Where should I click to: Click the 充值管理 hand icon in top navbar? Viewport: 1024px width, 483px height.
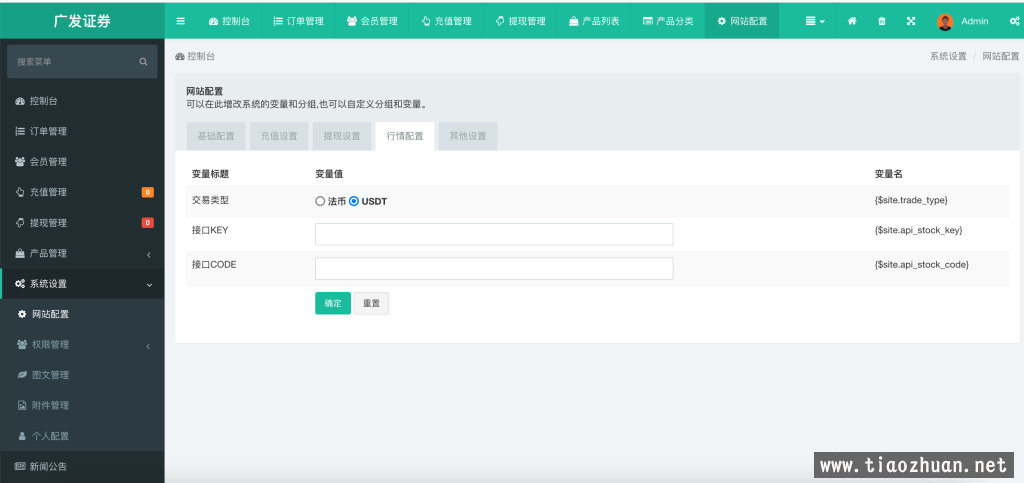426,21
